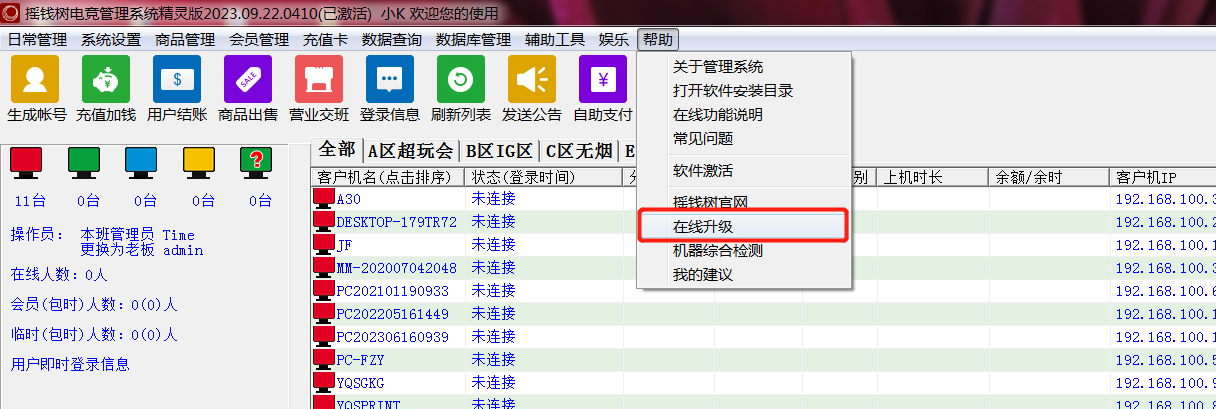Click the 生成帐号 toolbar icon

[35, 80]
